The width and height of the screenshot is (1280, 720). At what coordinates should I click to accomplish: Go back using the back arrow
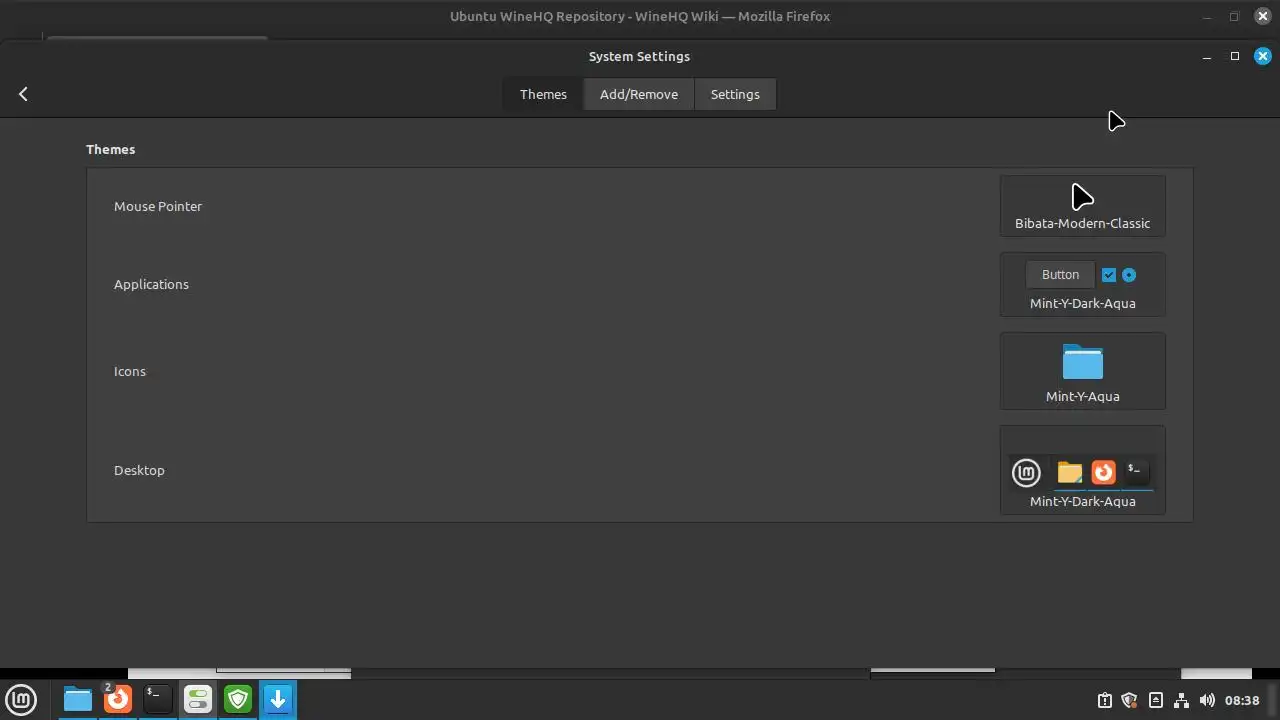point(23,94)
